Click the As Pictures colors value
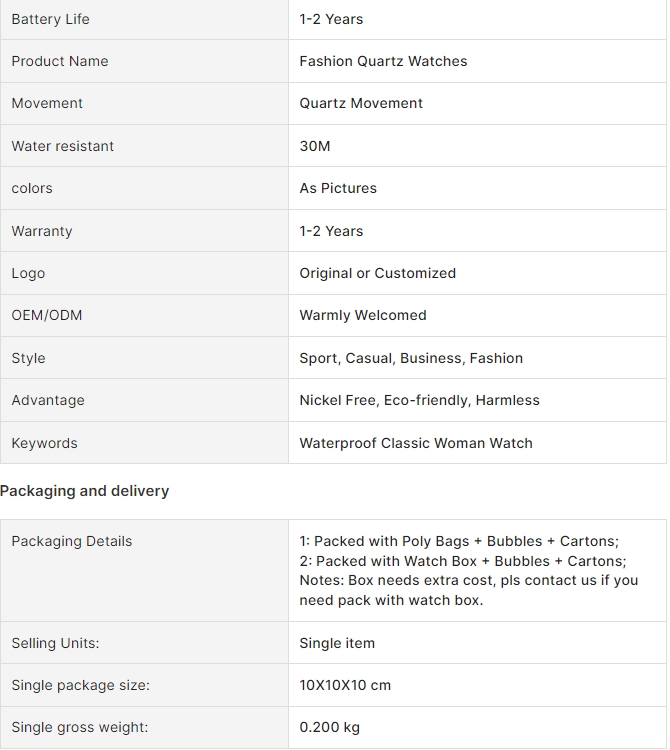Viewport: 670px width, 750px height. [338, 188]
